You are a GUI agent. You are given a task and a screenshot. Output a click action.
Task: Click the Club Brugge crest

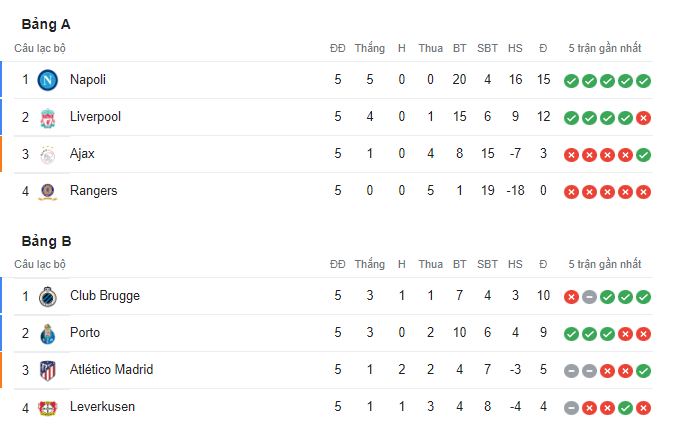click(x=48, y=297)
